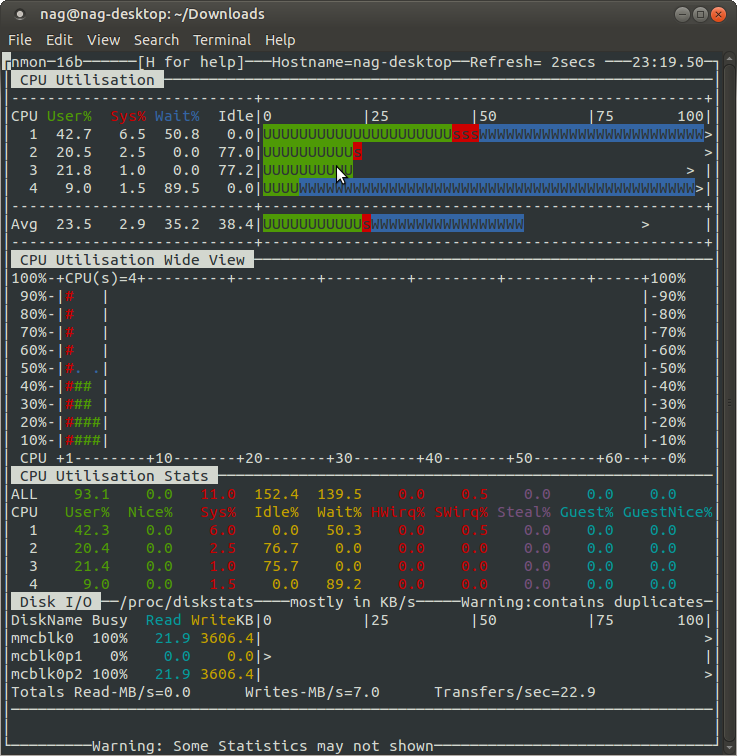This screenshot has width=737, height=756.
Task: Minimize the terminal window
Action: click(683, 14)
